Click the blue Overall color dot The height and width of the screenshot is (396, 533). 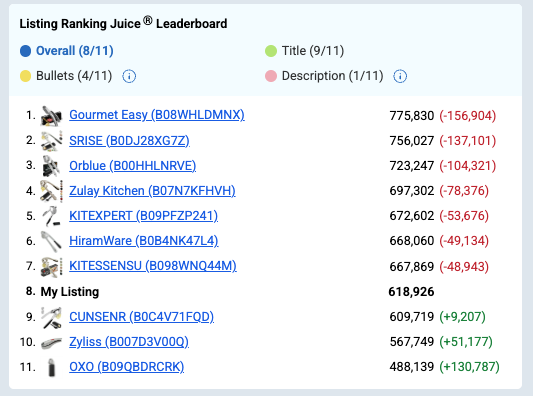(x=25, y=51)
